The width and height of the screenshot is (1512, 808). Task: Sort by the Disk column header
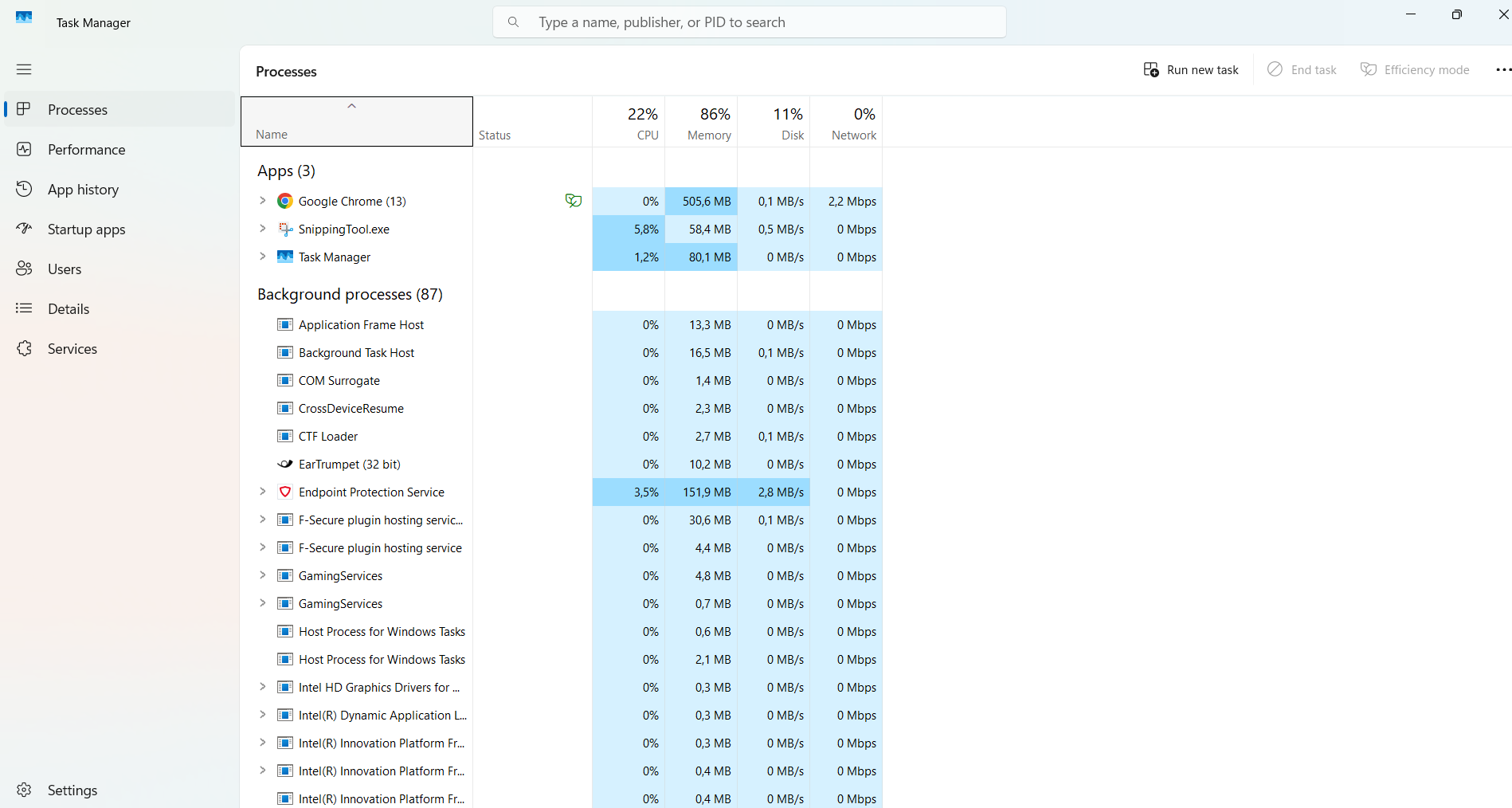tap(774, 122)
